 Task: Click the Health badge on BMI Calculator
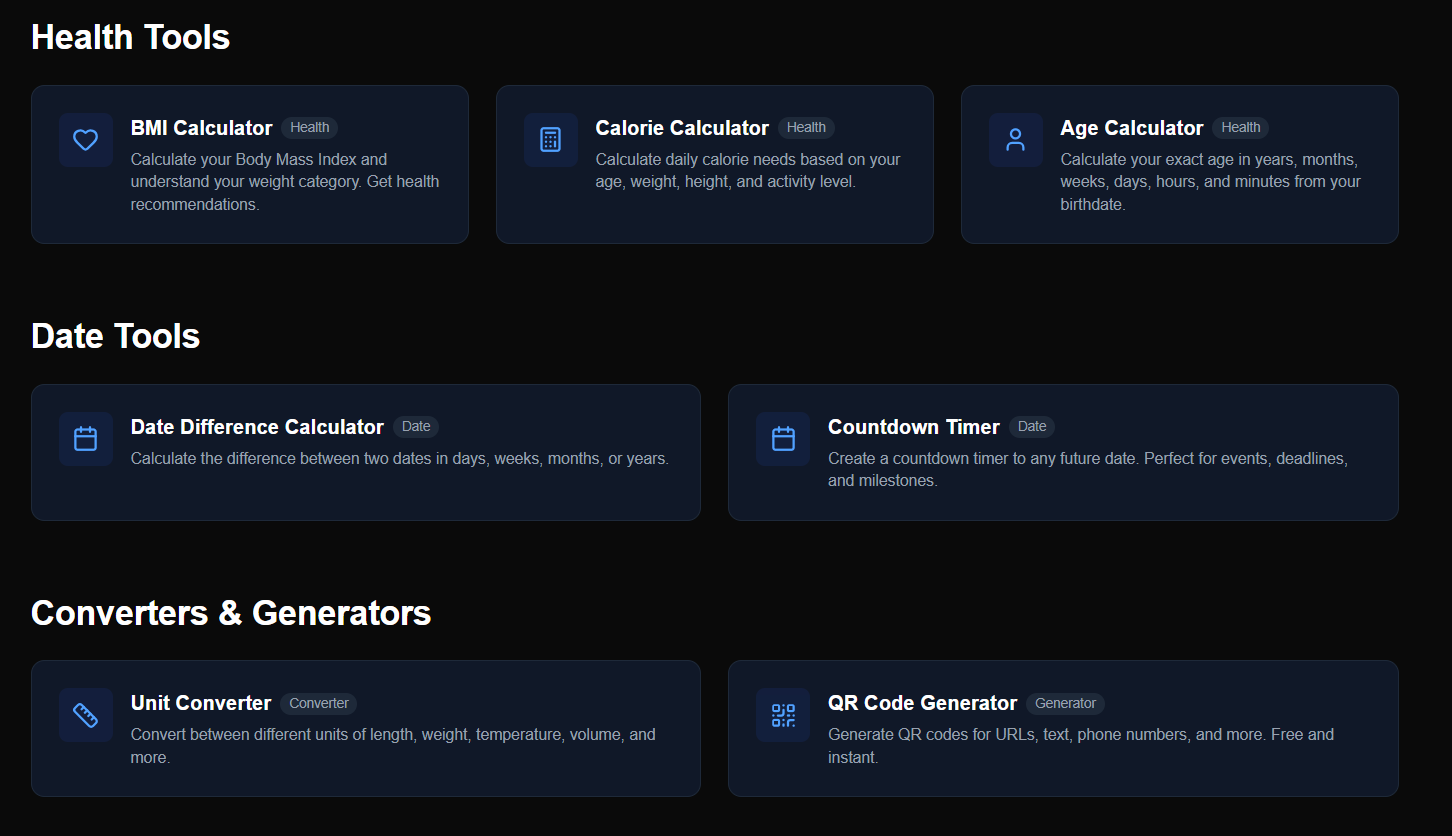[310, 127]
